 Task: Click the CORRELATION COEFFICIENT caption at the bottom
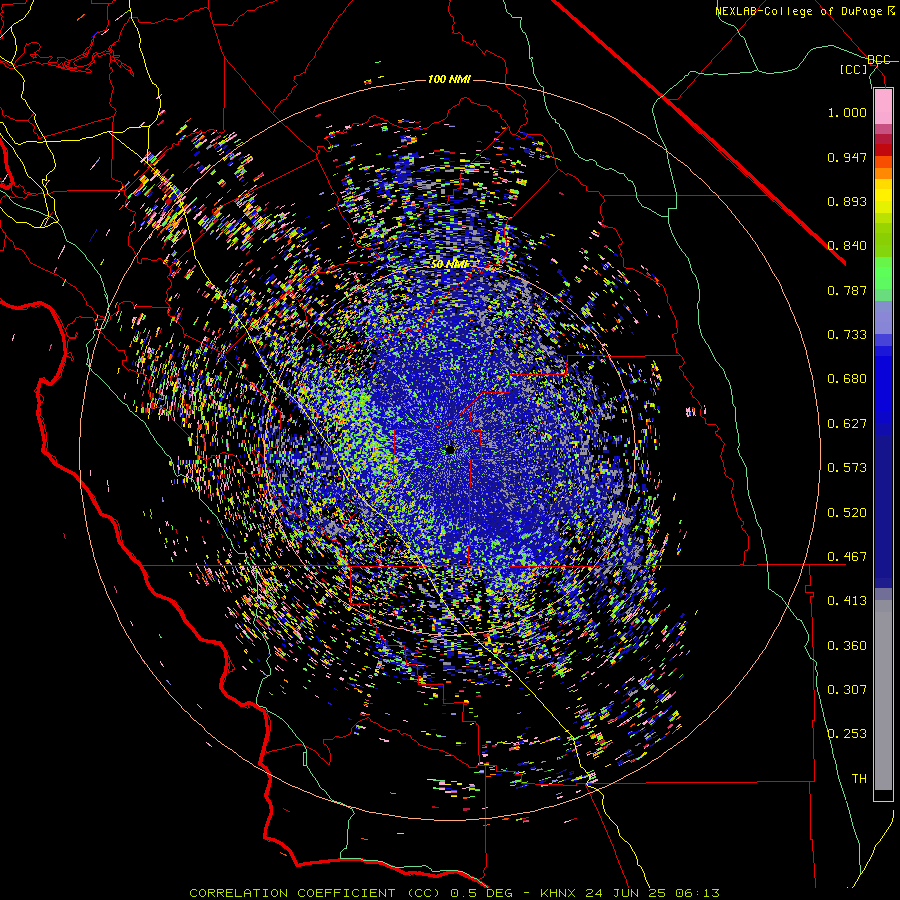point(454,893)
